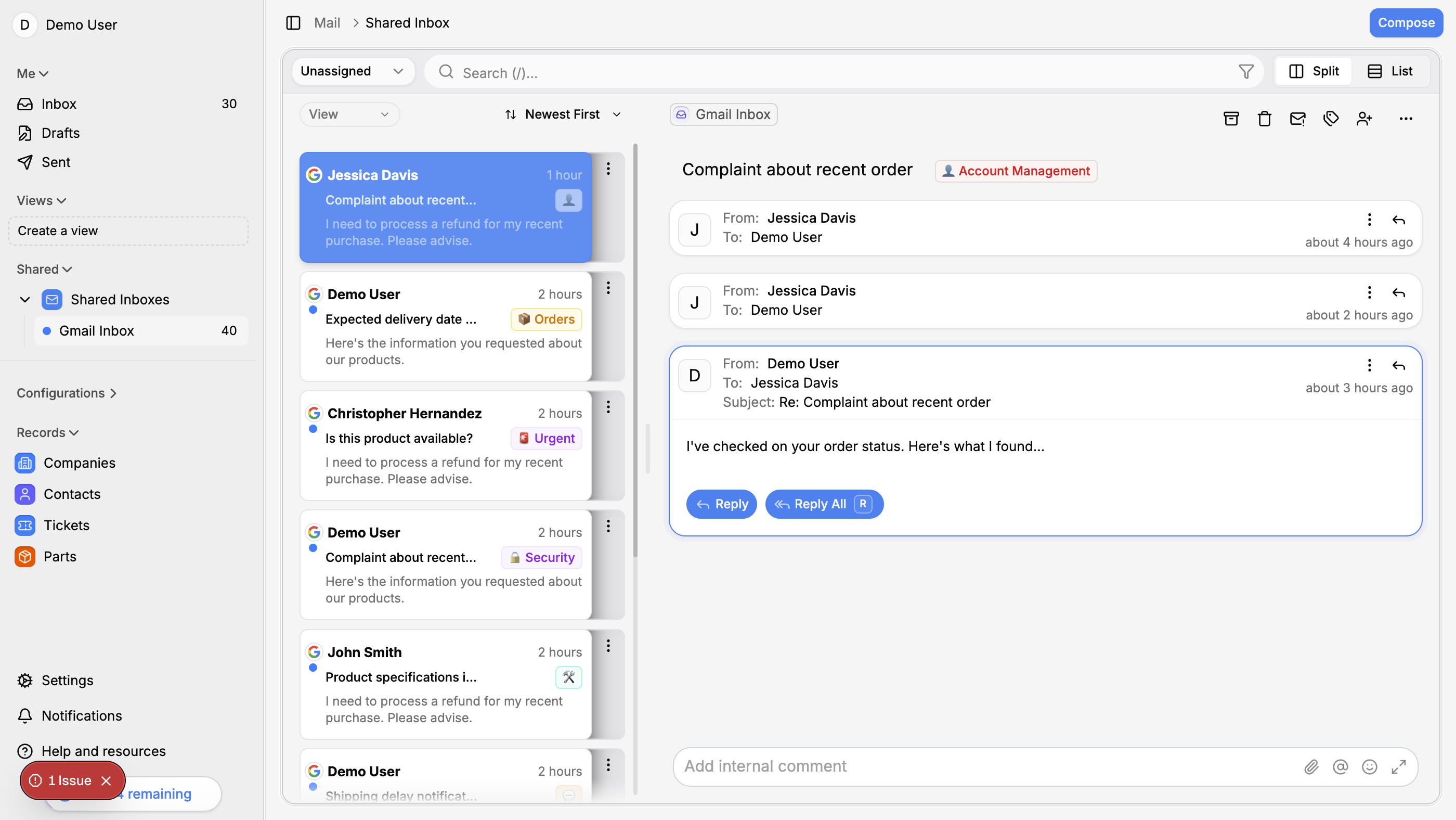Click the archive conversation icon
Viewport: 1456px width, 820px height.
1231,119
